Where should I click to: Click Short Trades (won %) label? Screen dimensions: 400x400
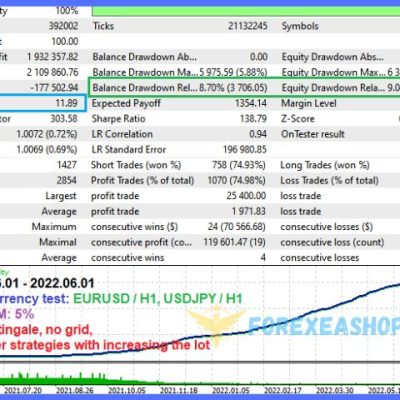[136, 165]
